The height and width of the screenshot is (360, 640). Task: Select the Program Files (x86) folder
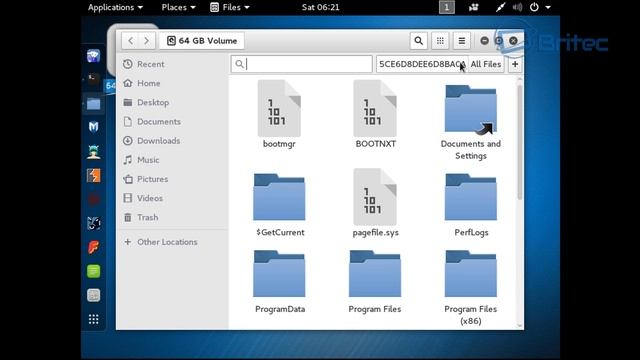tap(471, 274)
